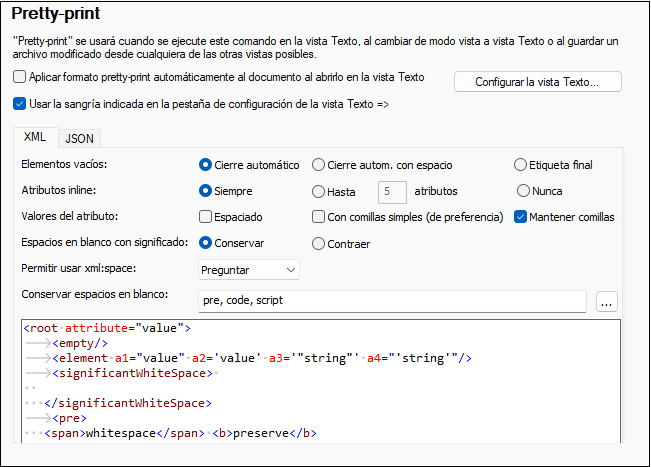Choose the Hasta attributes radio button
This screenshot has height=467, width=651.
[319, 191]
